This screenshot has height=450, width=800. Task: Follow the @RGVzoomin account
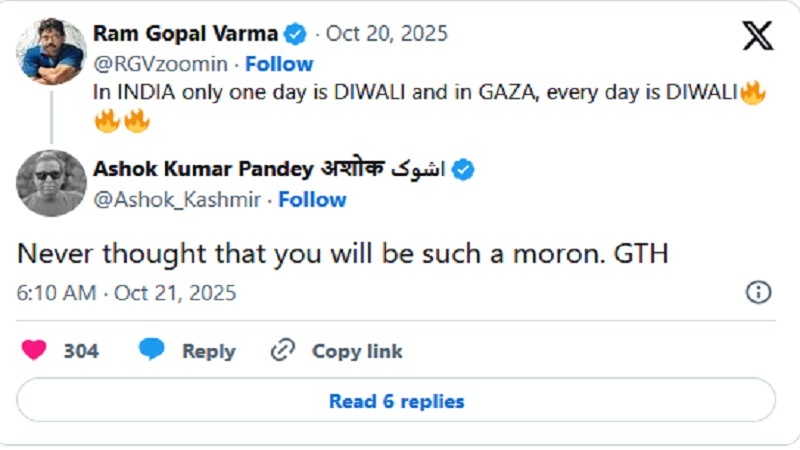[x=279, y=64]
